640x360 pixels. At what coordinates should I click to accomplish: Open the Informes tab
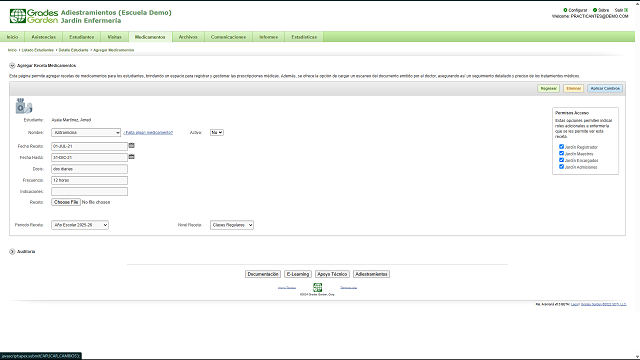(269, 37)
